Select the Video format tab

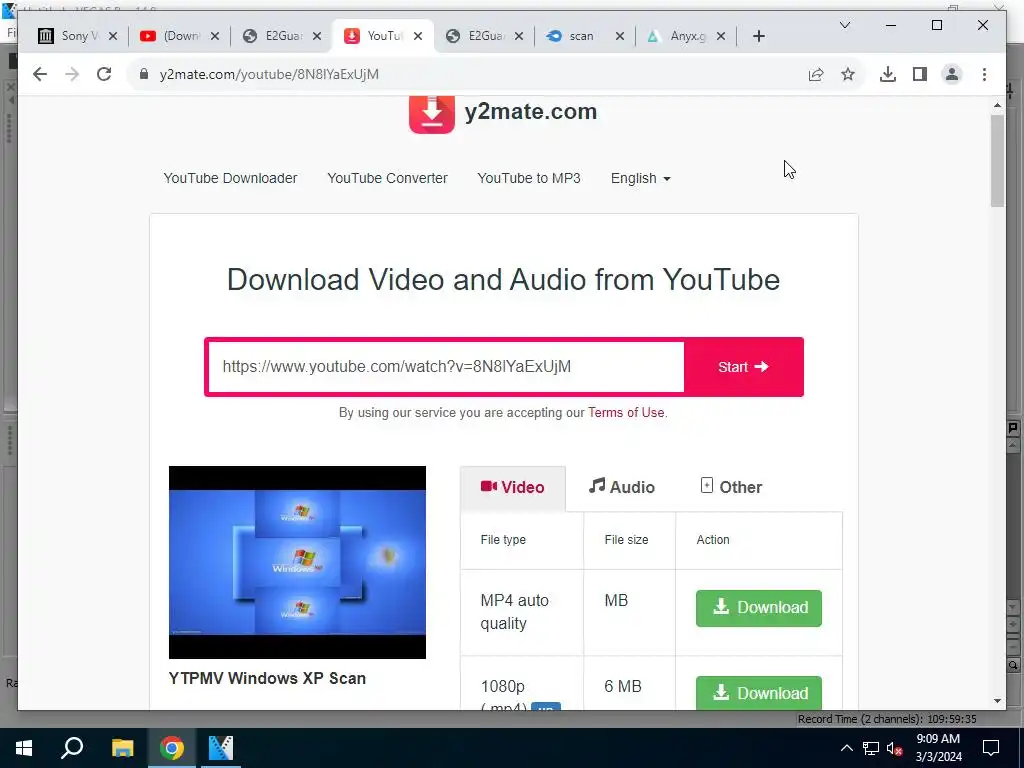click(x=513, y=487)
